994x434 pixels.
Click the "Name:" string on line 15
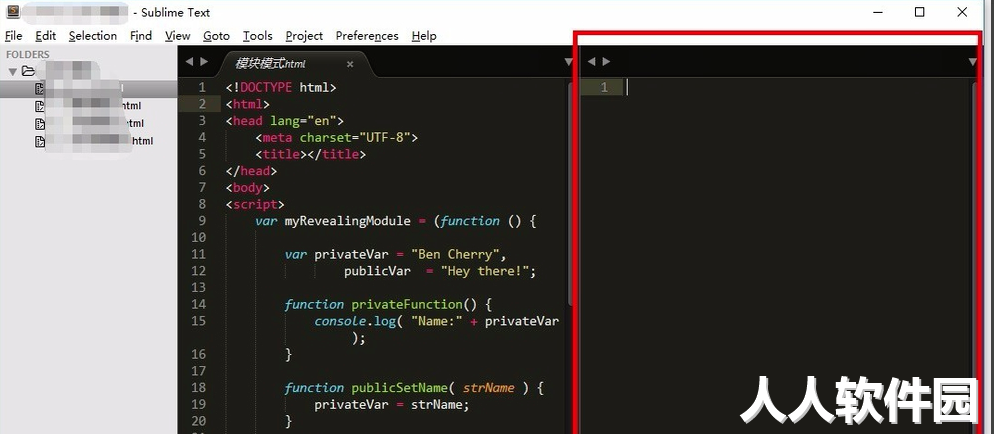[x=437, y=321]
